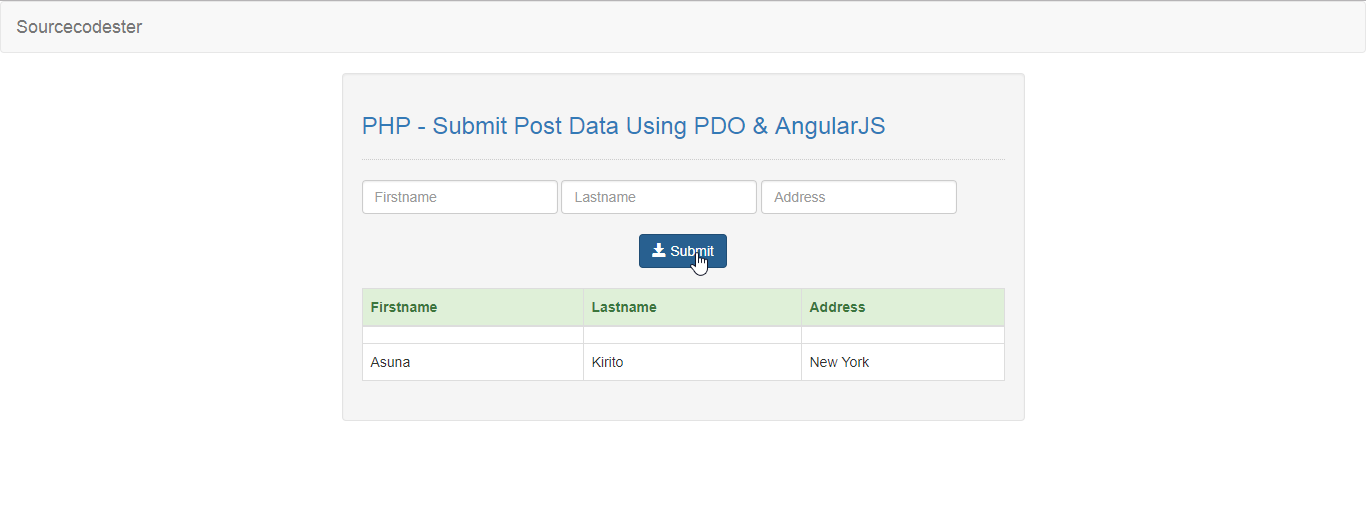Screen dimensions: 1366x507
Task: Select the Address column header
Action: pyautogui.click(x=903, y=307)
